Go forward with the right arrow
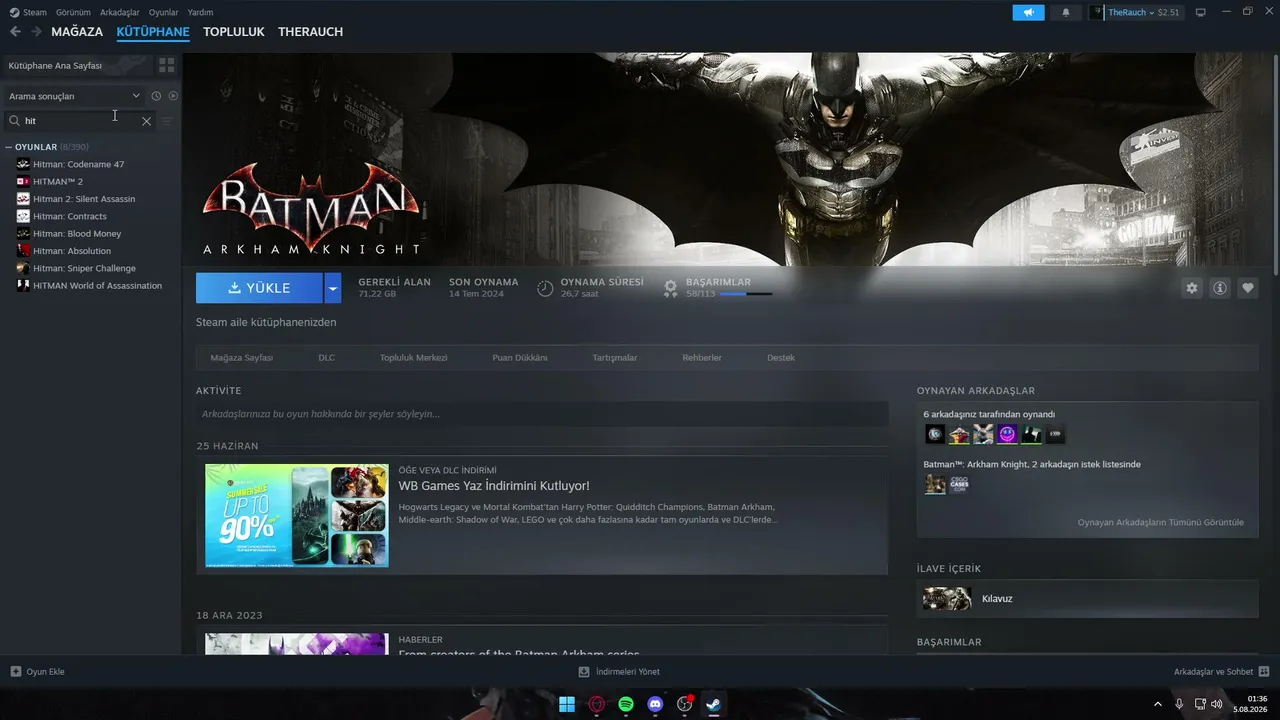Viewport: 1280px width, 720px height. coord(36,32)
